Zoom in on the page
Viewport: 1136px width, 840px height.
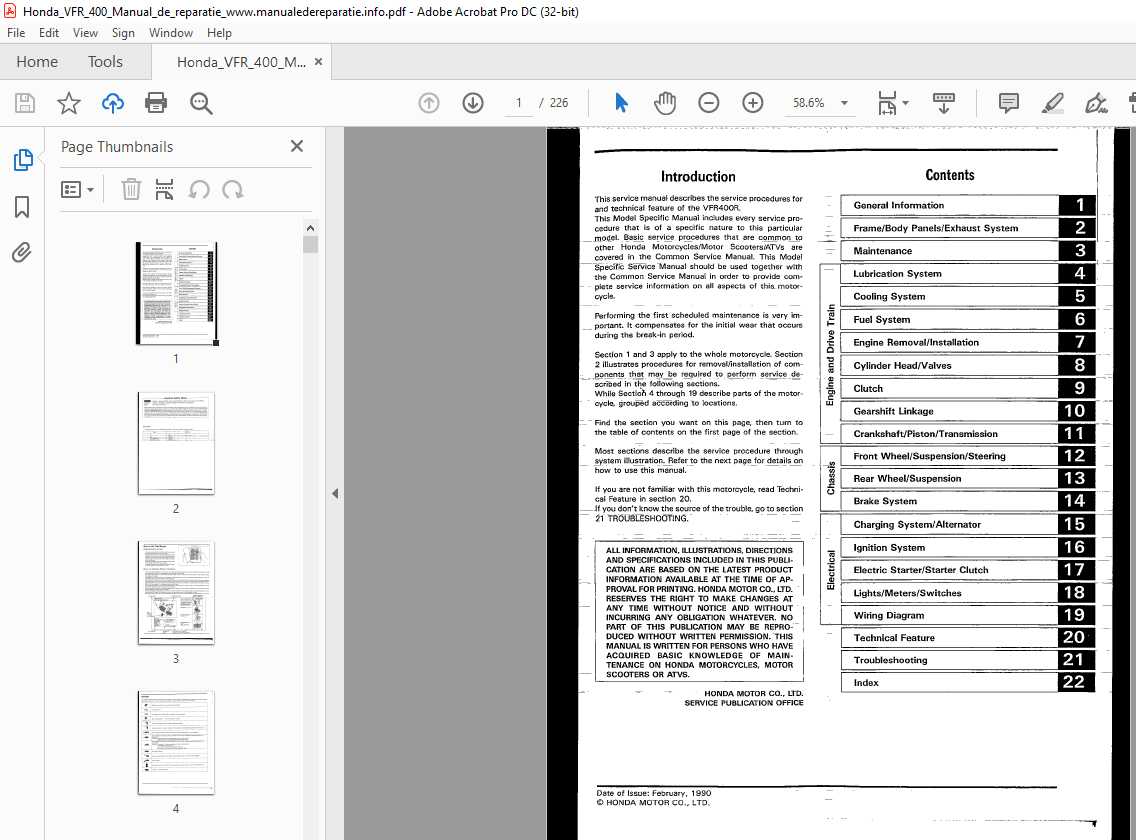coord(753,103)
